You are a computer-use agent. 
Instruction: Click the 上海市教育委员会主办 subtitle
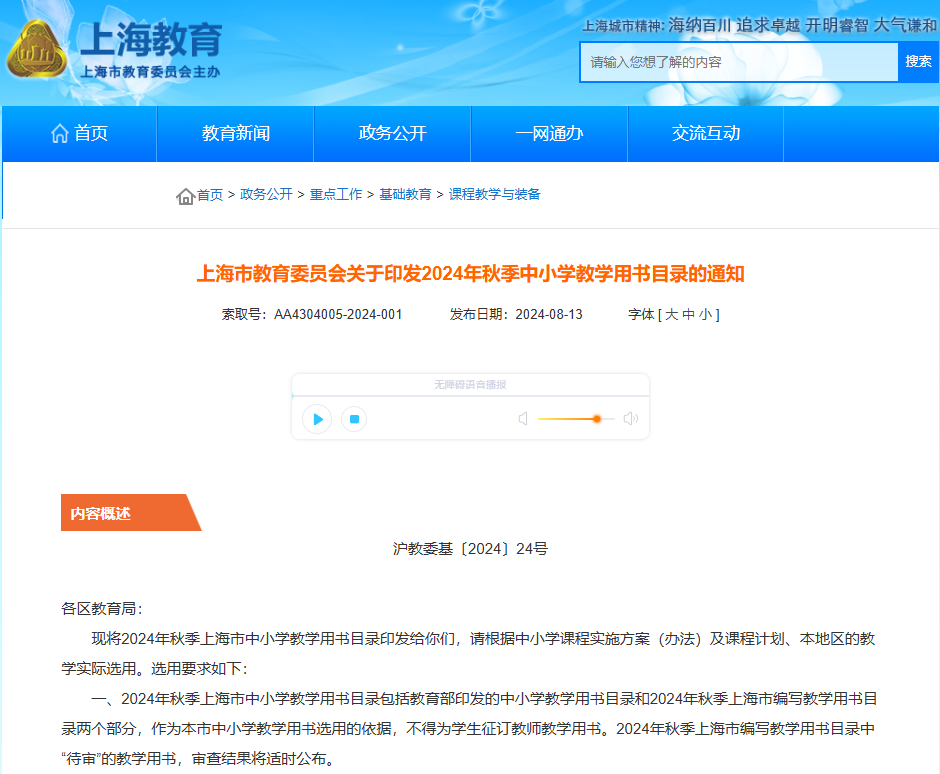[x=150, y=72]
